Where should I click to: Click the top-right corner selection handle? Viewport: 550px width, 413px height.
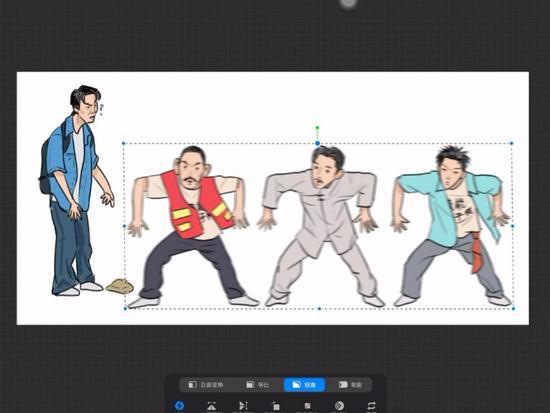click(x=511, y=143)
